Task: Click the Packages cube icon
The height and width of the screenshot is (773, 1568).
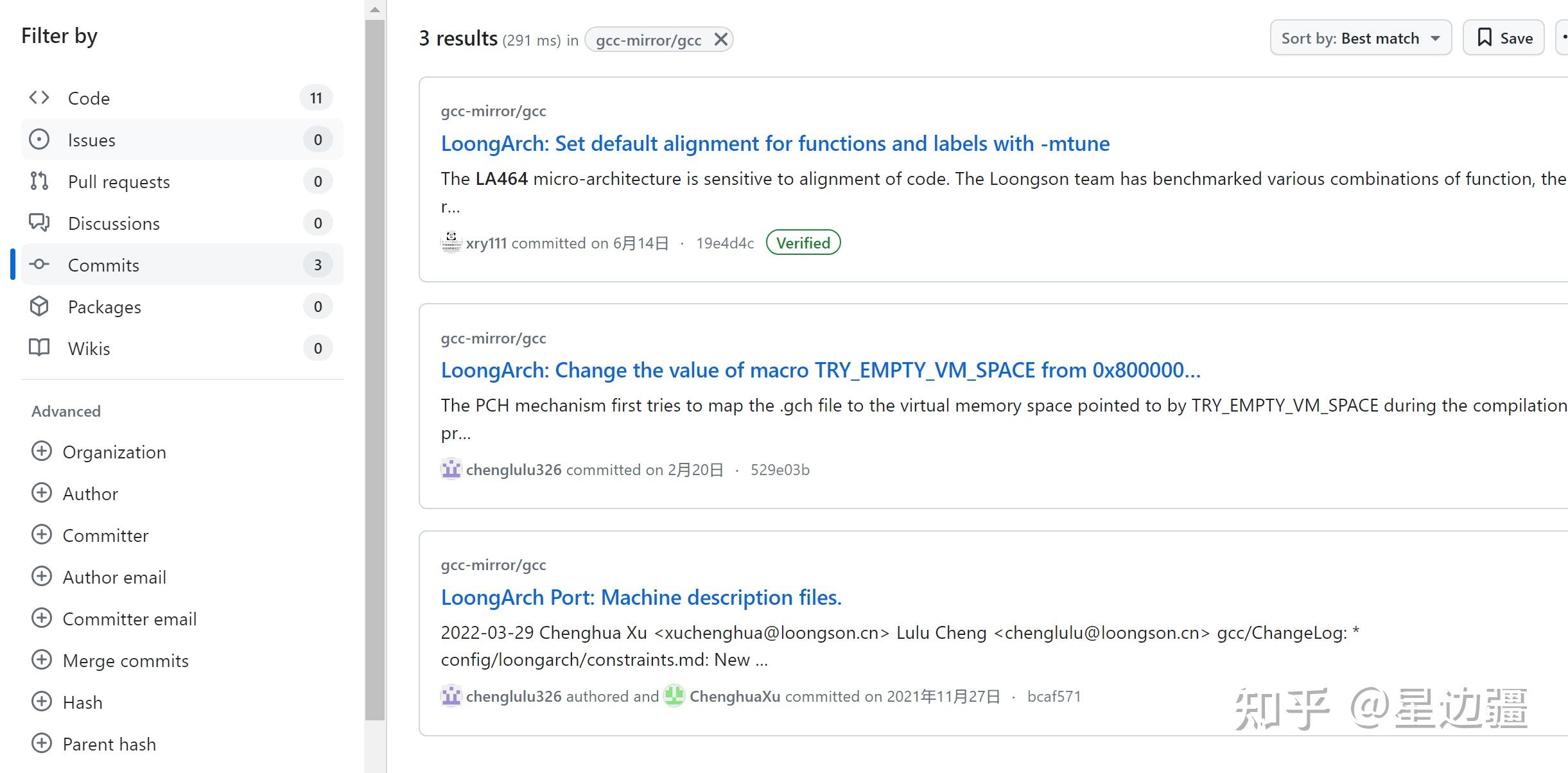Action: coord(39,306)
